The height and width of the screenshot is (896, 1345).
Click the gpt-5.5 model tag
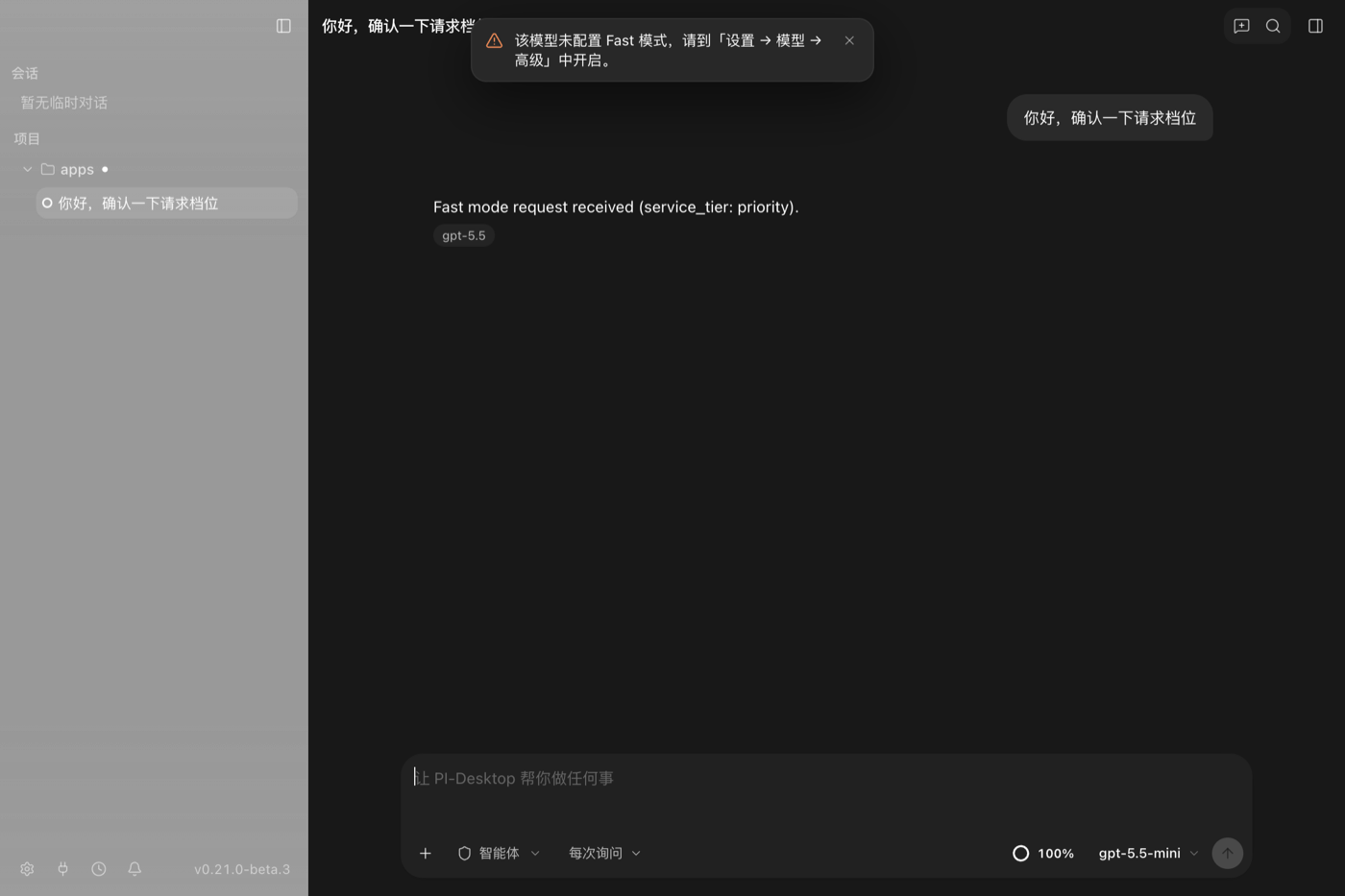click(464, 235)
